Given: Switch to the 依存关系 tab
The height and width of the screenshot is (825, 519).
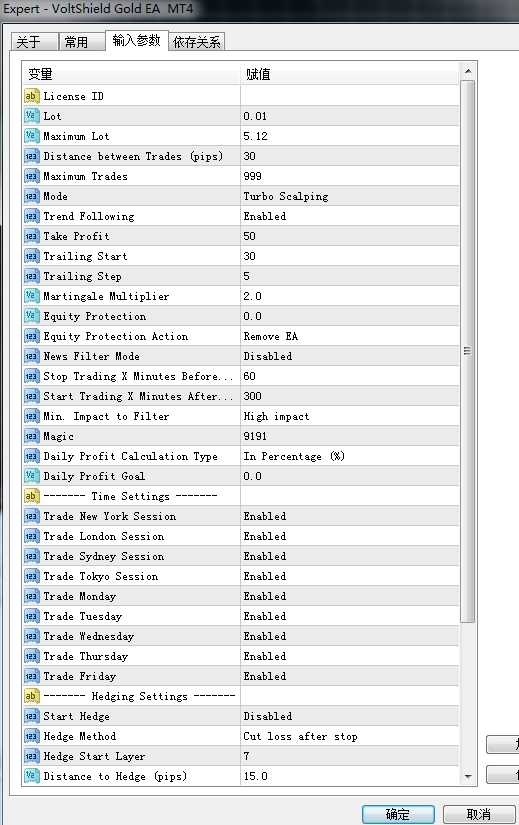Looking at the screenshot, I should click(197, 42).
